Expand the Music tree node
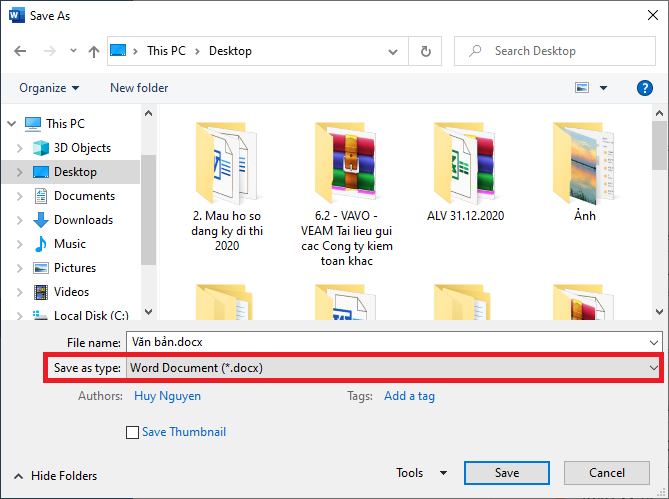 pyautogui.click(x=20, y=244)
